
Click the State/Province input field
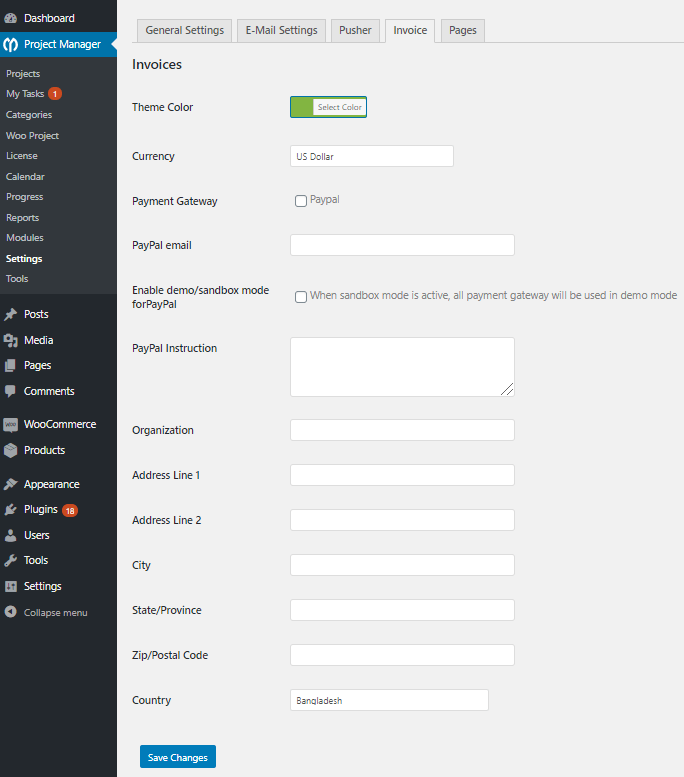click(402, 610)
